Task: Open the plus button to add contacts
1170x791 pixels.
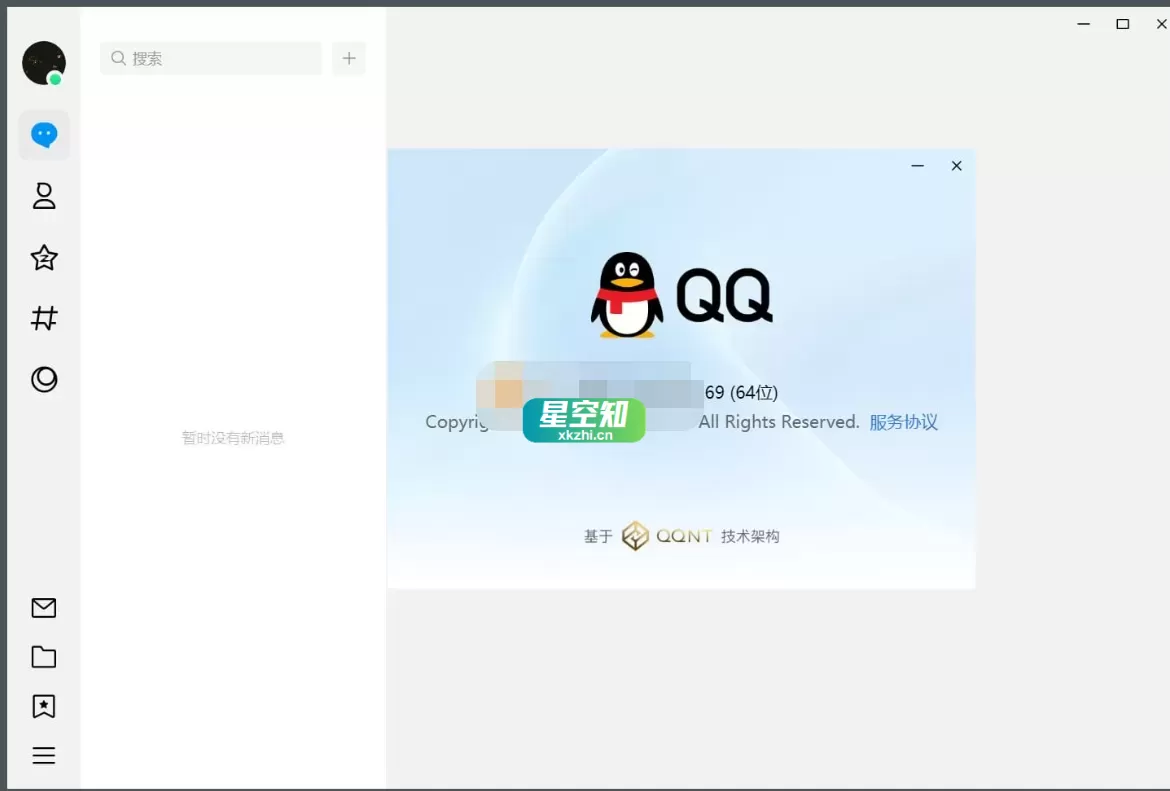Action: tap(348, 58)
